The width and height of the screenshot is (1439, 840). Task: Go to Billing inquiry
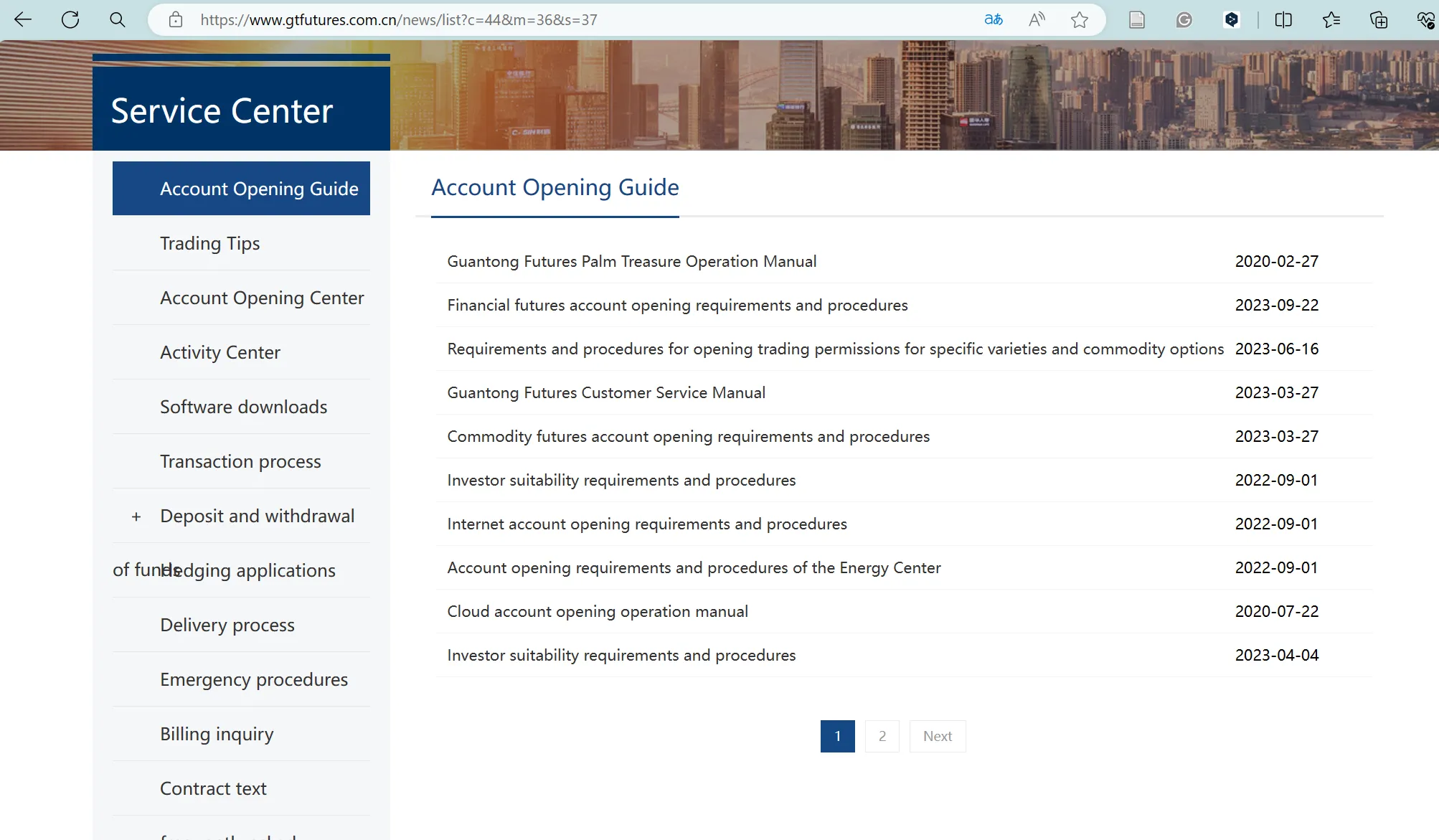click(x=217, y=734)
